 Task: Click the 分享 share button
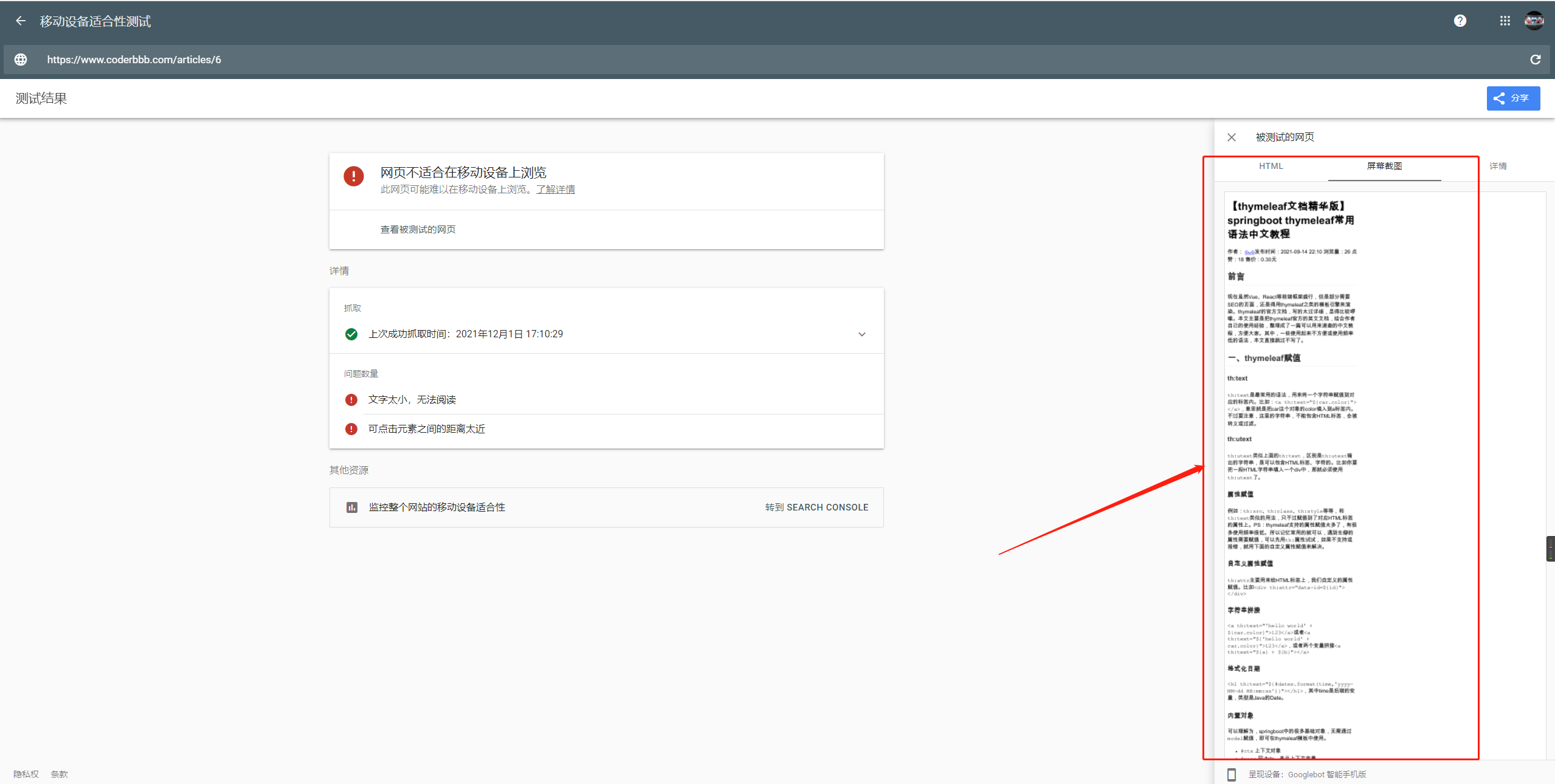coord(1512,98)
